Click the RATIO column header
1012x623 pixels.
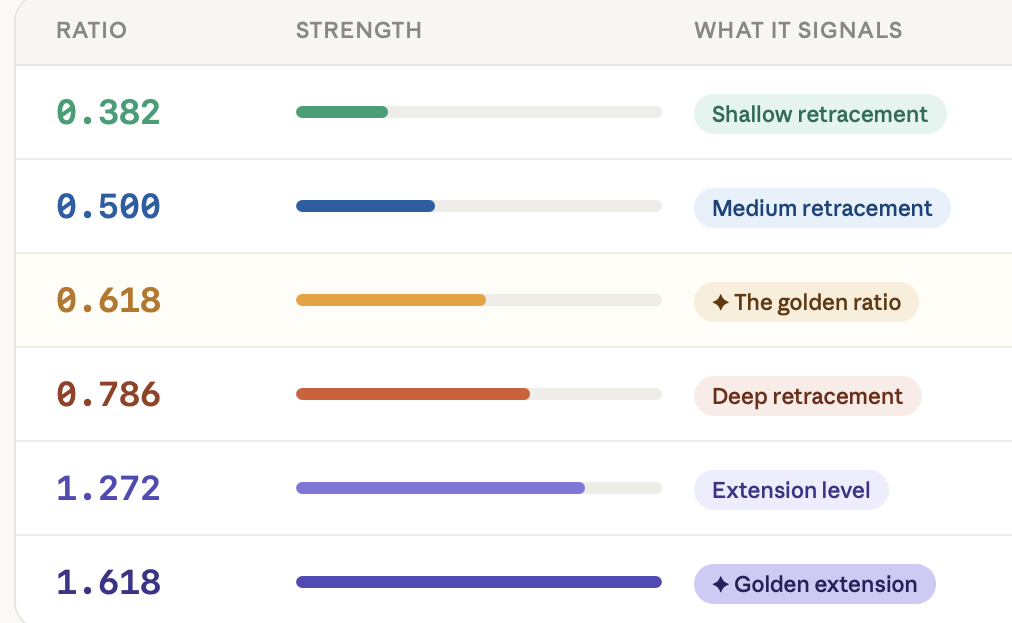click(x=92, y=30)
